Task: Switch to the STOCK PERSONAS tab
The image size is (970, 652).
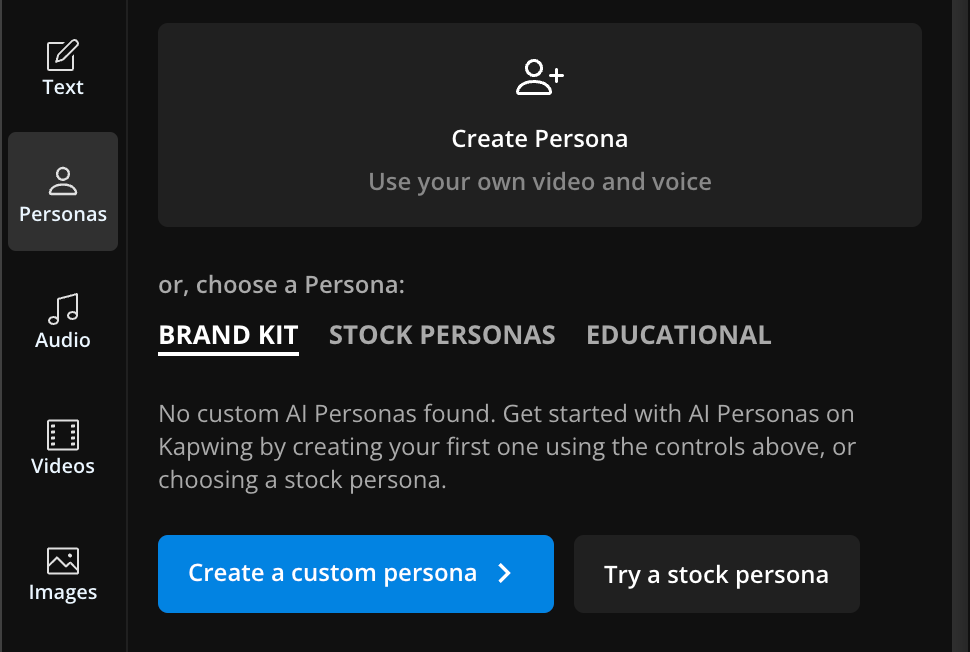Action: tap(442, 335)
